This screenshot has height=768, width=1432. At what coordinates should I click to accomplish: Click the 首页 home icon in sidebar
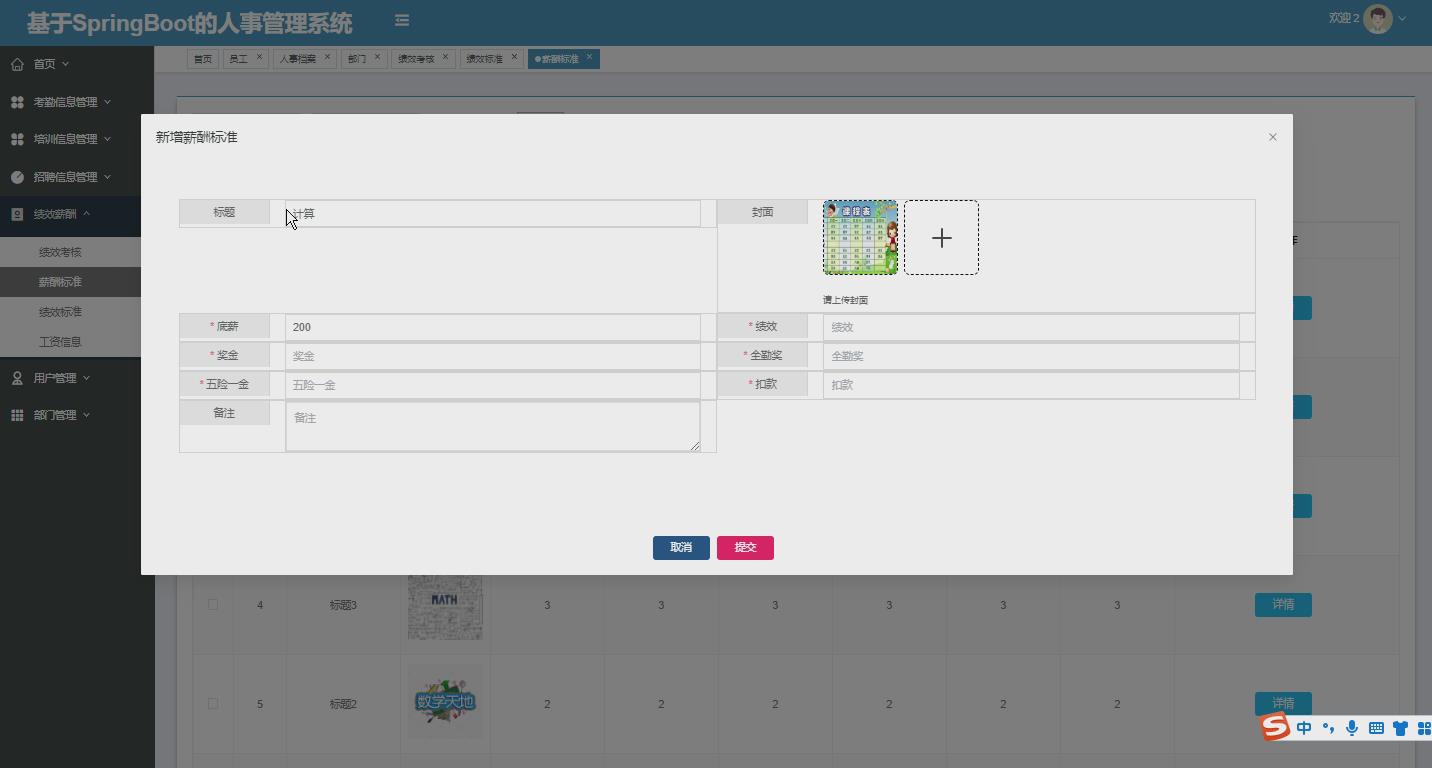[x=17, y=64]
